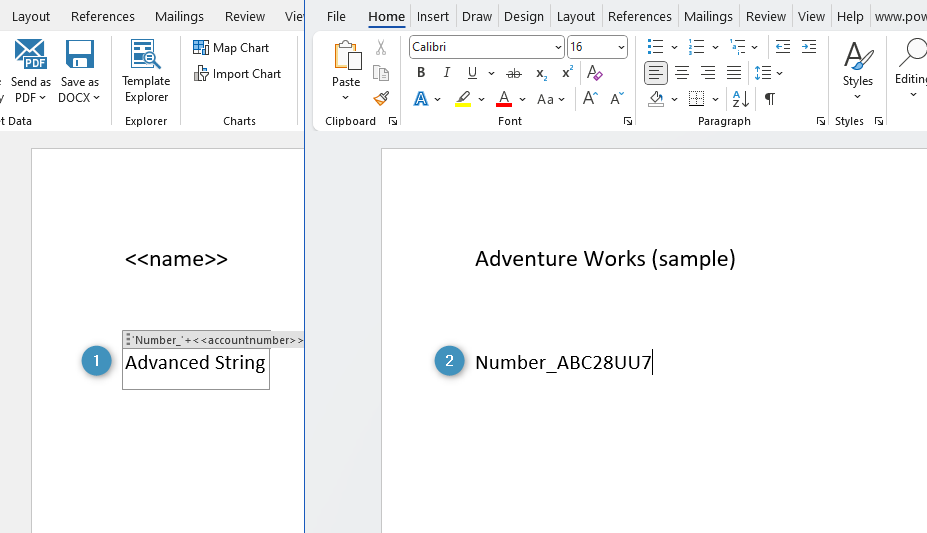This screenshot has width=927, height=533.
Task: Click Decrease Font Size icon
Action: [617, 99]
